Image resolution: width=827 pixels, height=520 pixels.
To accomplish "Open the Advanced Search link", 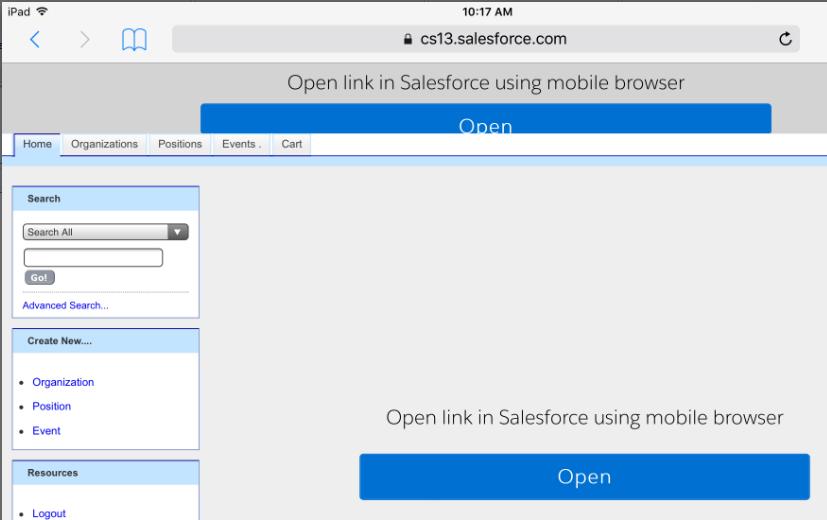I will [x=65, y=305].
